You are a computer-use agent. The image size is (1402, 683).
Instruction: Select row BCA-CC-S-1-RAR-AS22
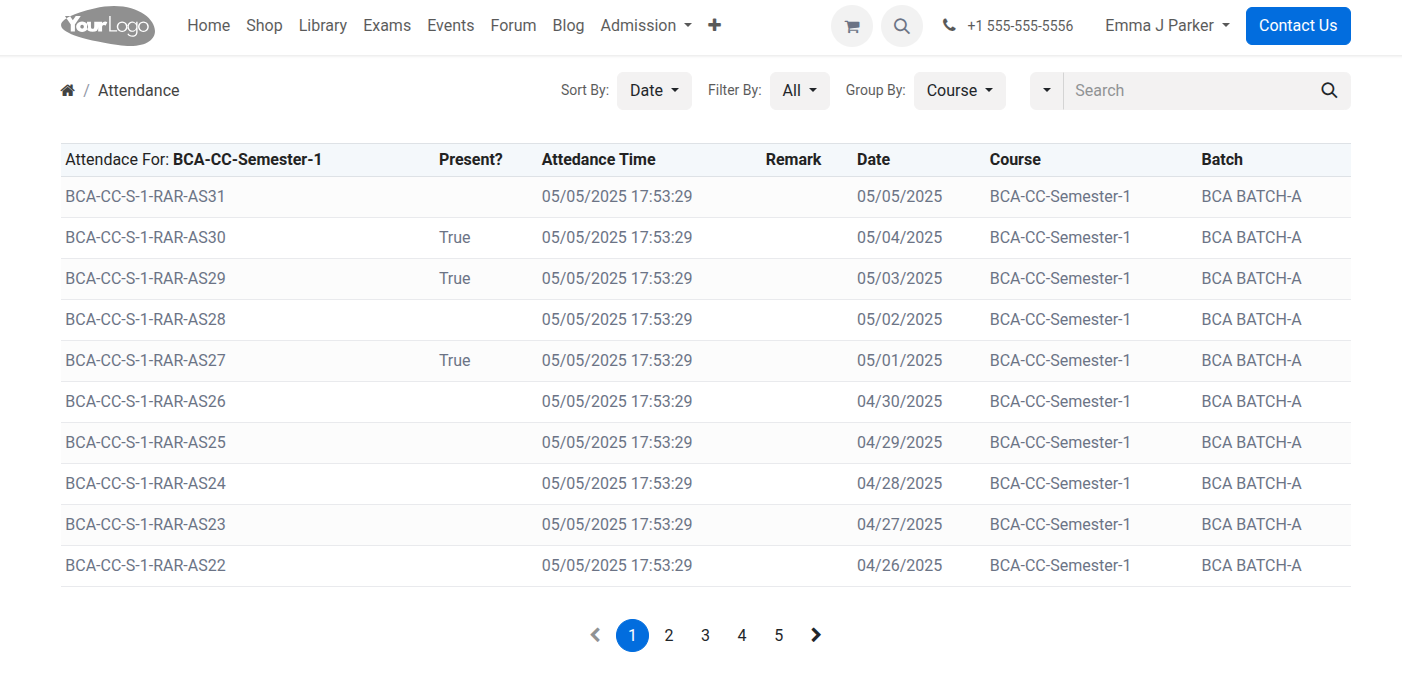pyautogui.click(x=706, y=566)
